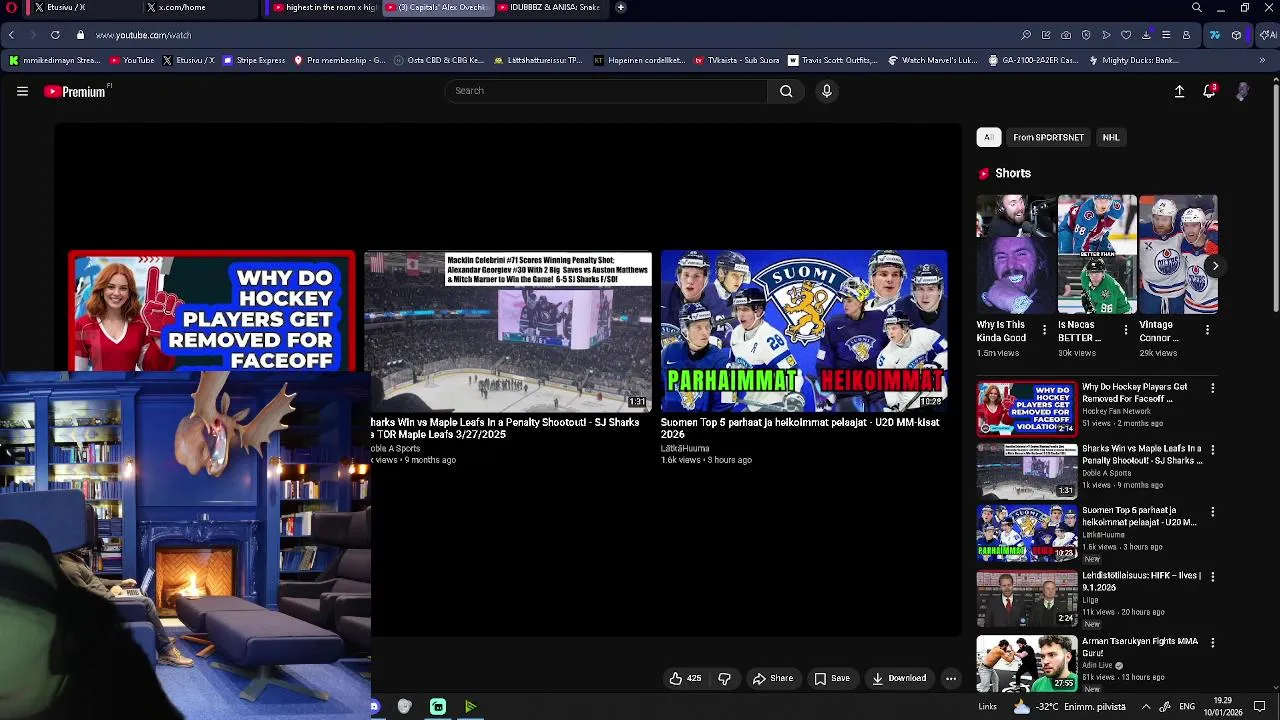Viewport: 1280px width, 720px height.
Task: Open the Create upload icon
Action: 1179,91
